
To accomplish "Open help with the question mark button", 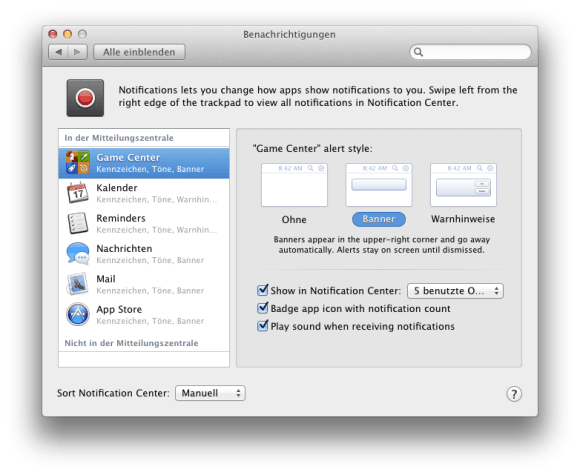I will (x=514, y=394).
